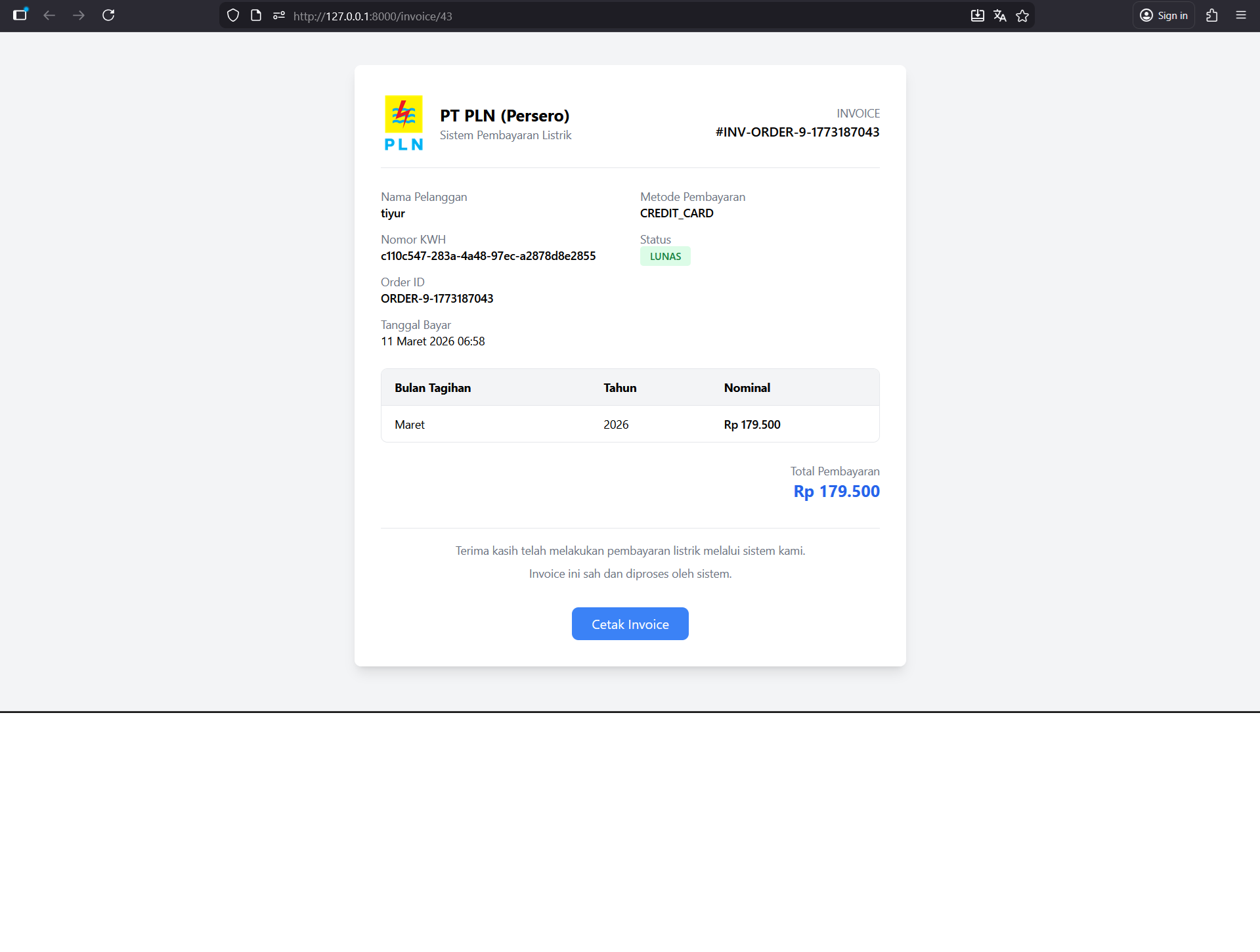Open the sidebar panel icon
This screenshot has width=1260, height=952.
(x=20, y=15)
